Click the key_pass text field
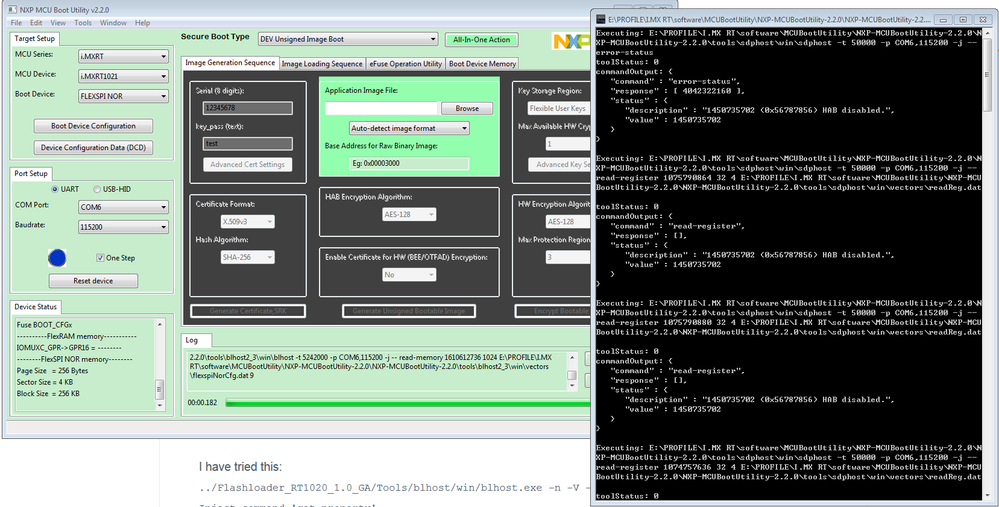Screen dimensions: 999x507 pos(248,144)
